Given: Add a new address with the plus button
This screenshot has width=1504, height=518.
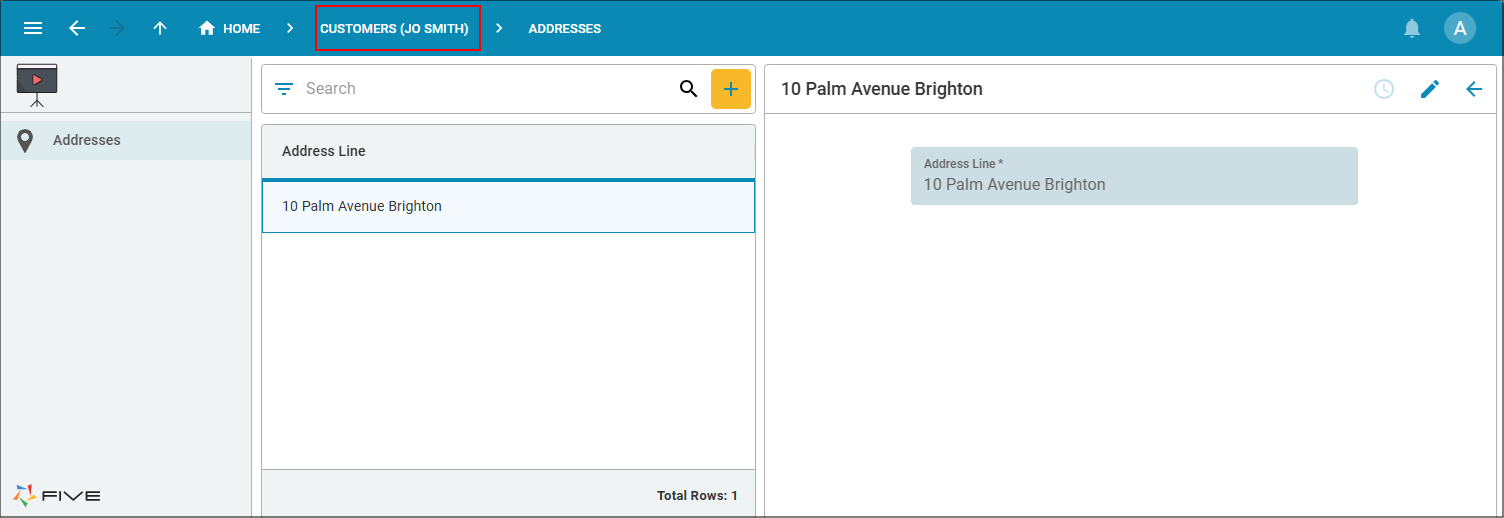Looking at the screenshot, I should (731, 89).
